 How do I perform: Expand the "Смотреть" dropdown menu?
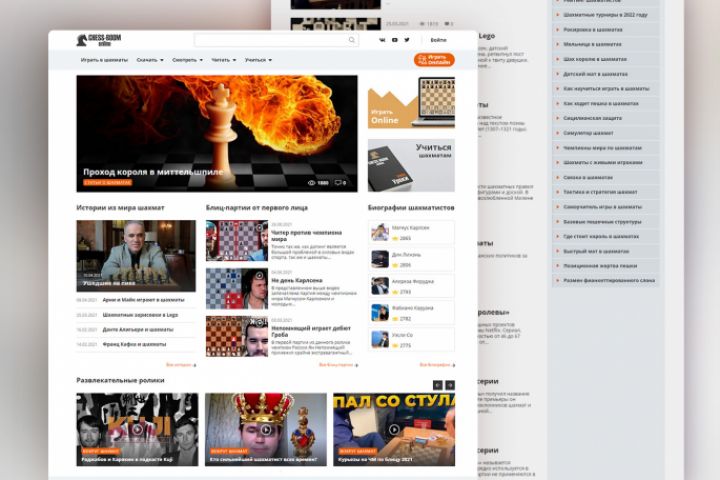click(x=187, y=60)
